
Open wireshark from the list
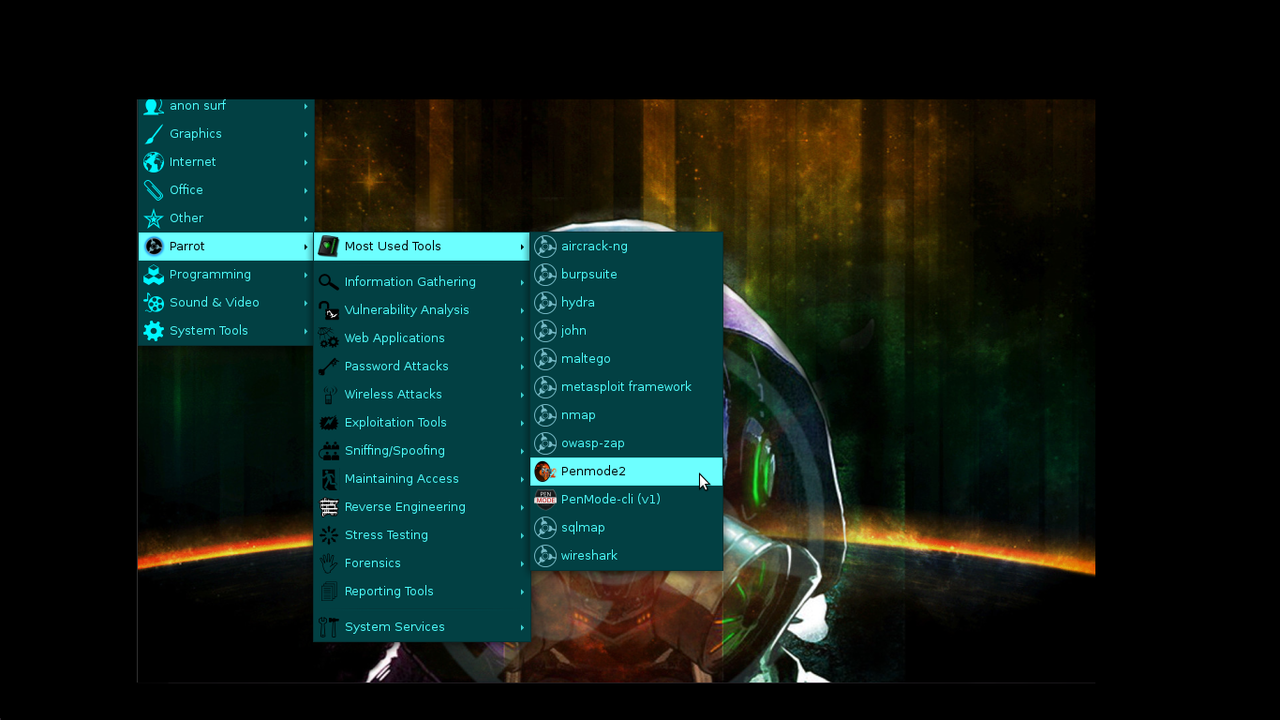[626, 555]
